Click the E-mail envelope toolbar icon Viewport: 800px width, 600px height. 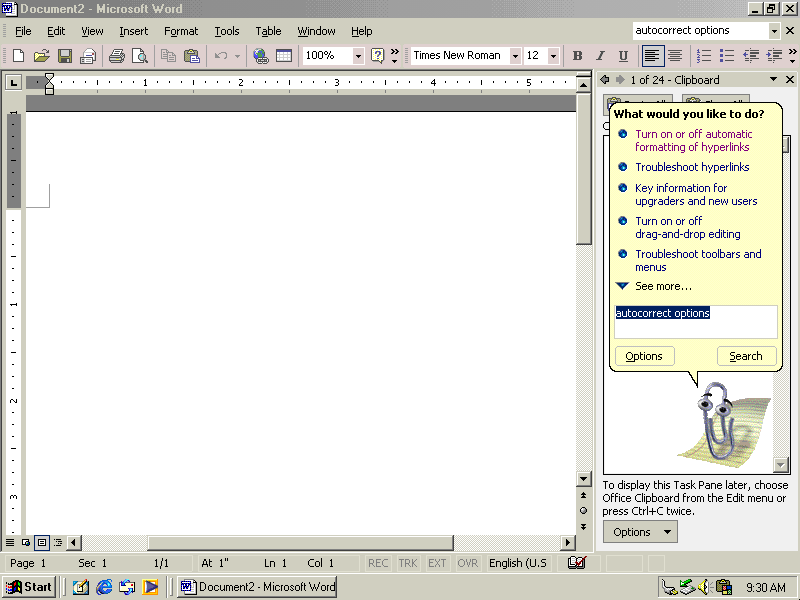(88, 56)
